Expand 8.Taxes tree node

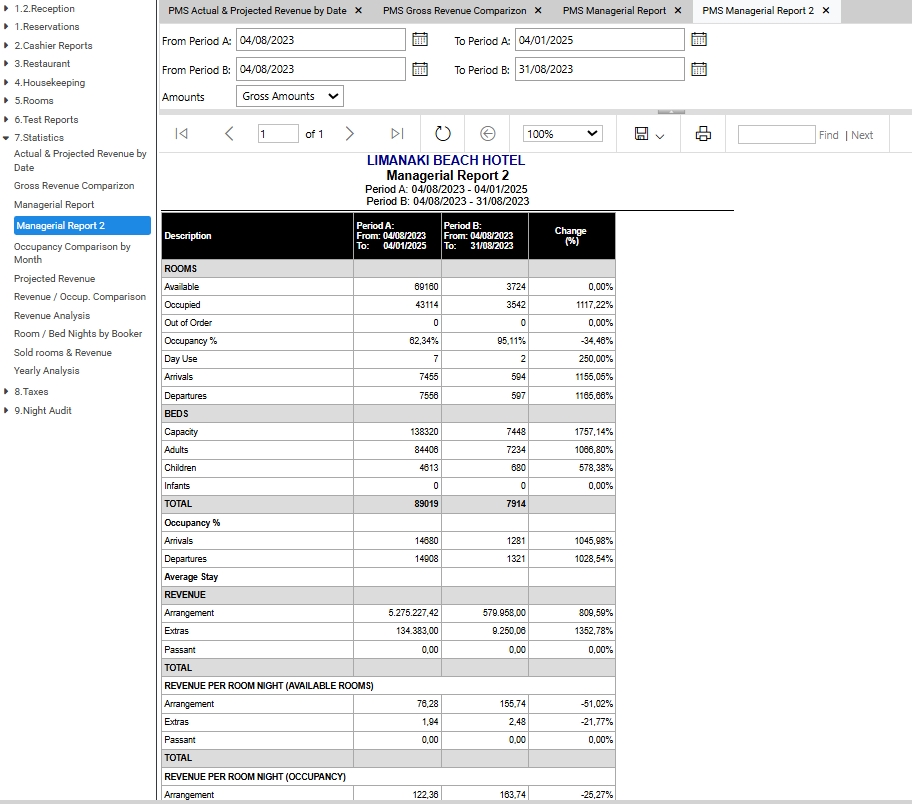[6, 392]
